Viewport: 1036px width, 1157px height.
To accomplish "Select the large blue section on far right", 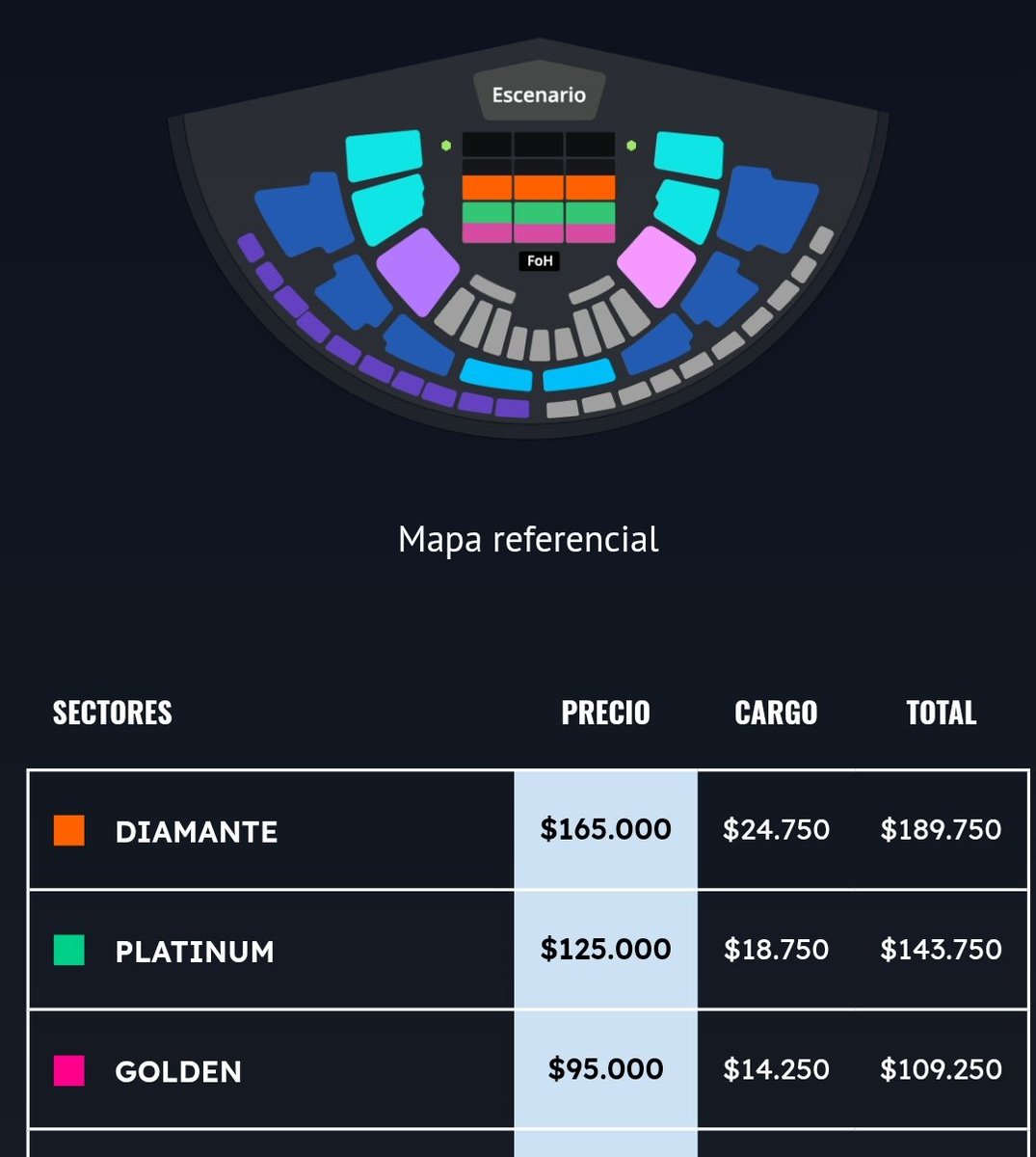I will pos(767,210).
